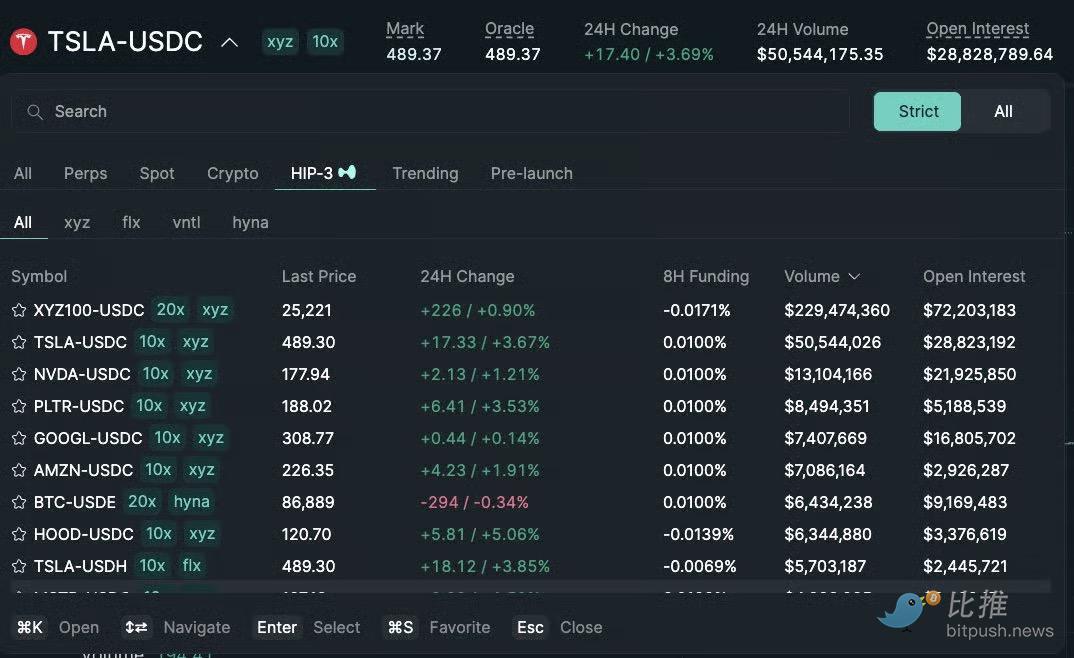Sort by the Open Interest column header
Image resolution: width=1074 pixels, height=658 pixels.
coord(973,276)
